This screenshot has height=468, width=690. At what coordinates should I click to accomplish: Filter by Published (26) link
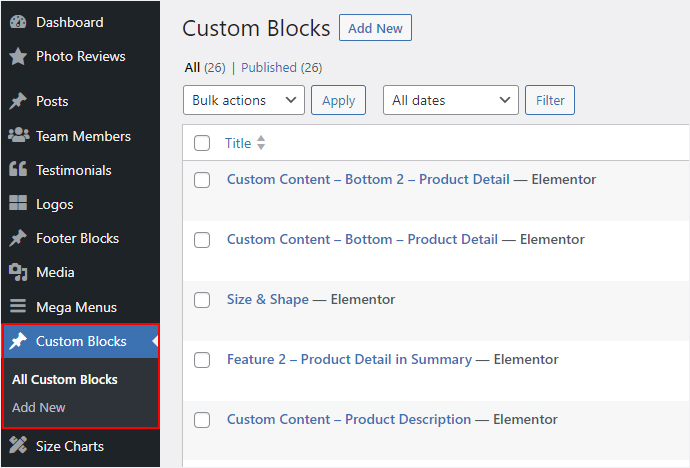(x=282, y=68)
